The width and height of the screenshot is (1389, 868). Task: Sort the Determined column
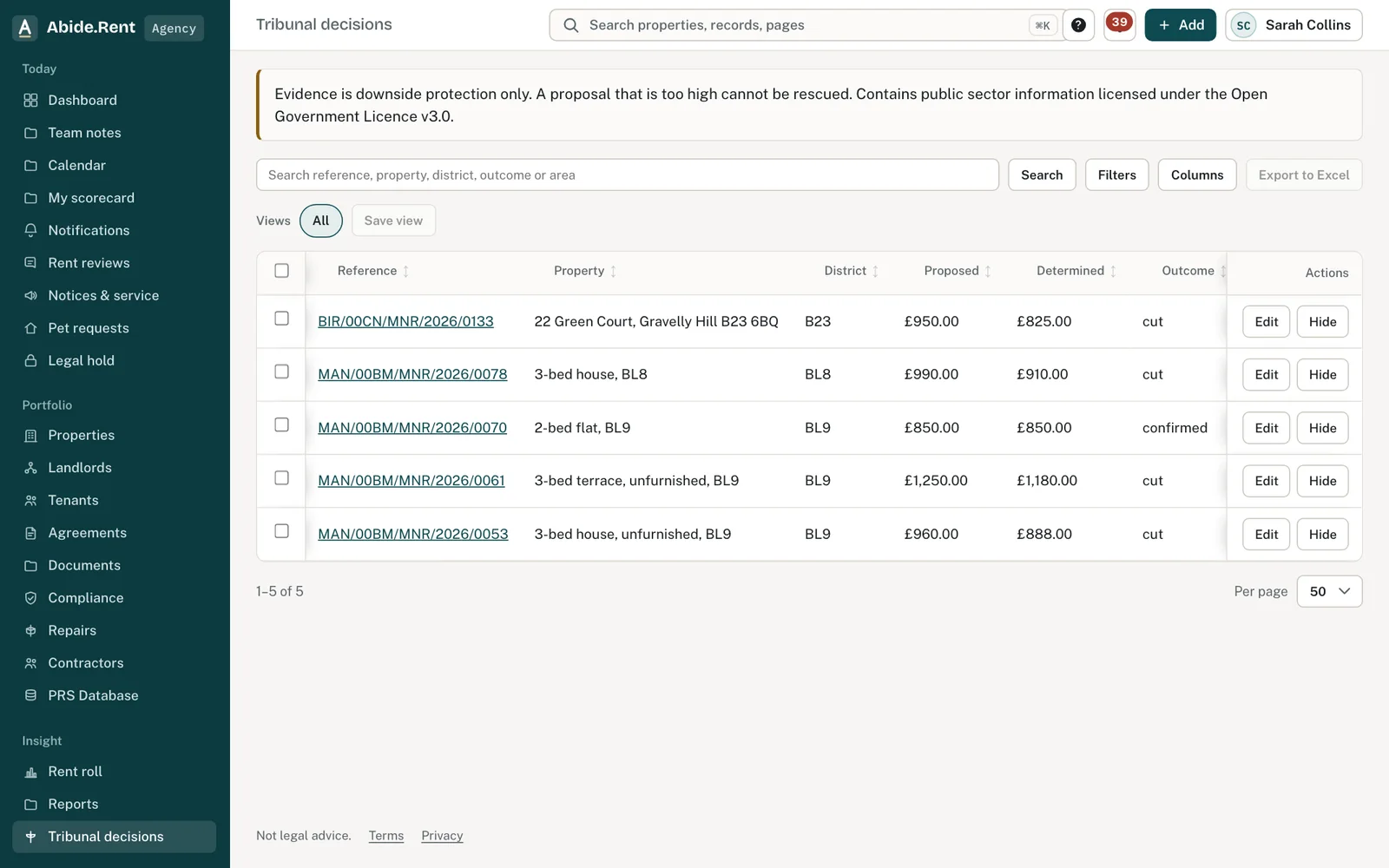1076,271
